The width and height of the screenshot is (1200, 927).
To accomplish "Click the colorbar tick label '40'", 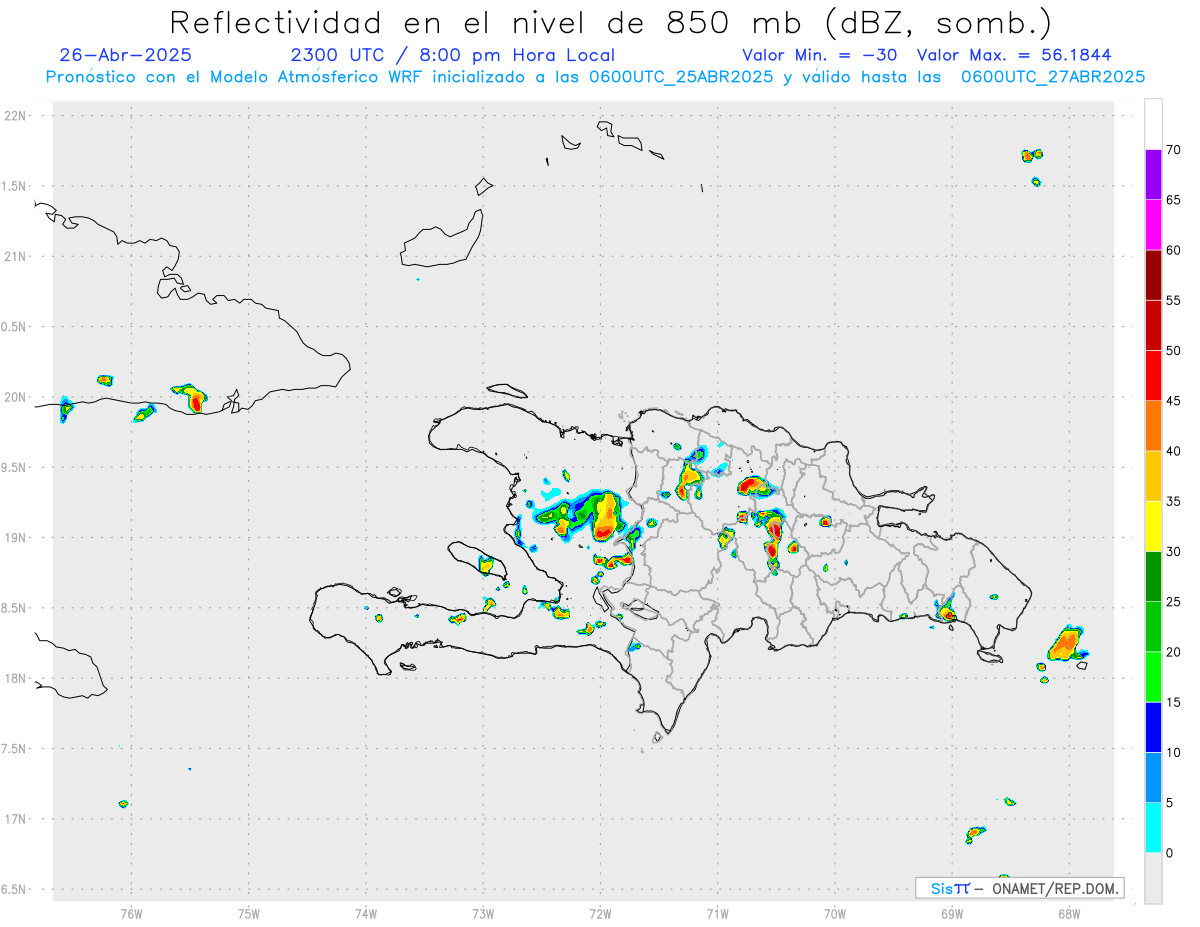I will [x=1173, y=451].
